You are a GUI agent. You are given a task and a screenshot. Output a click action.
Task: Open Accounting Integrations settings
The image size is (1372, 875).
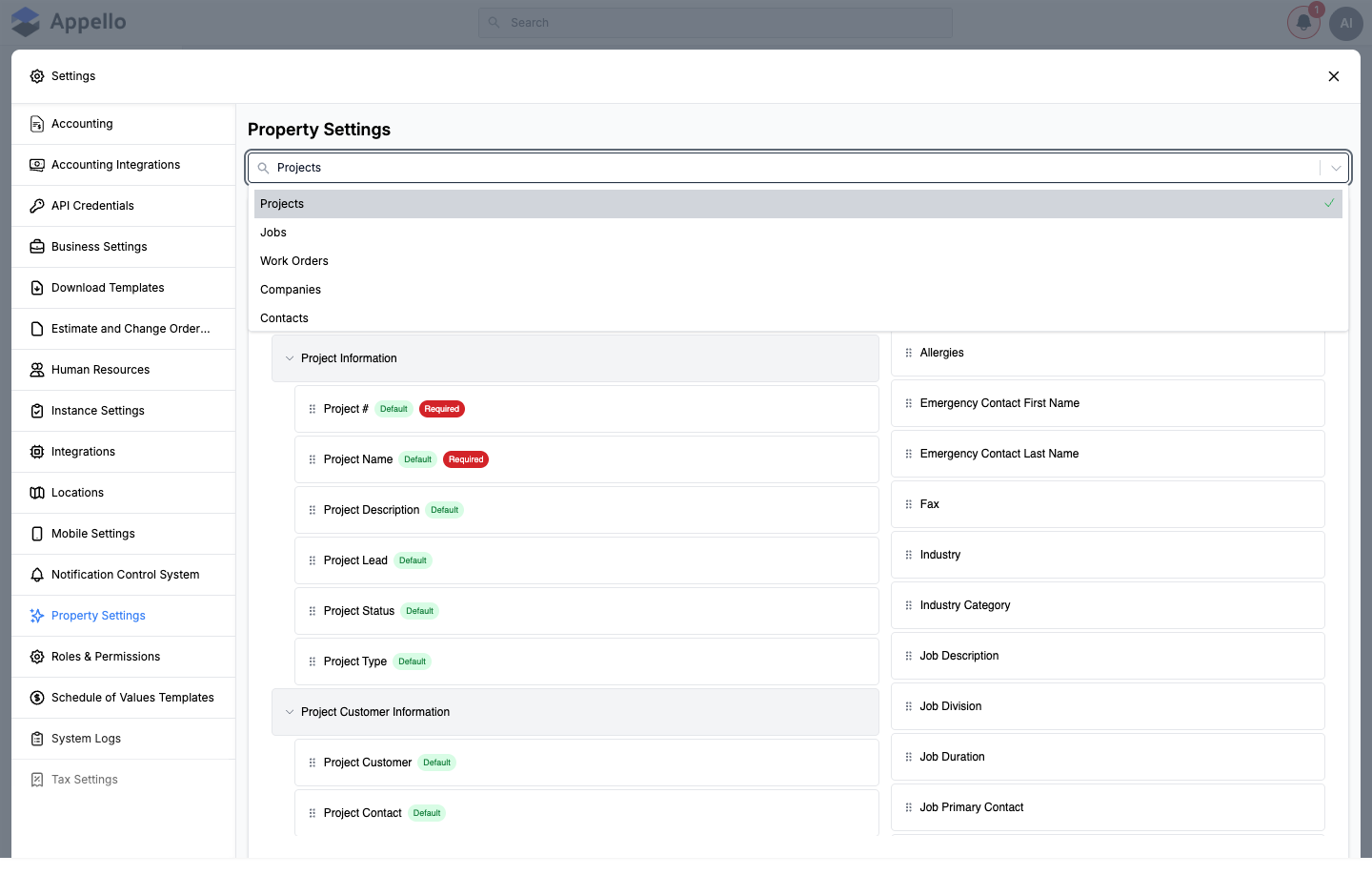pyautogui.click(x=124, y=165)
